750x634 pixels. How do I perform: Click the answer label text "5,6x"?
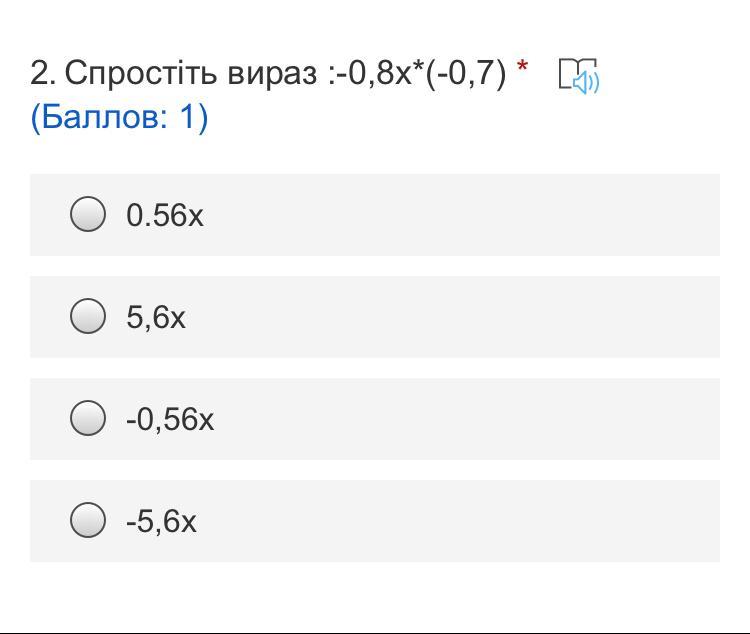click(x=156, y=318)
